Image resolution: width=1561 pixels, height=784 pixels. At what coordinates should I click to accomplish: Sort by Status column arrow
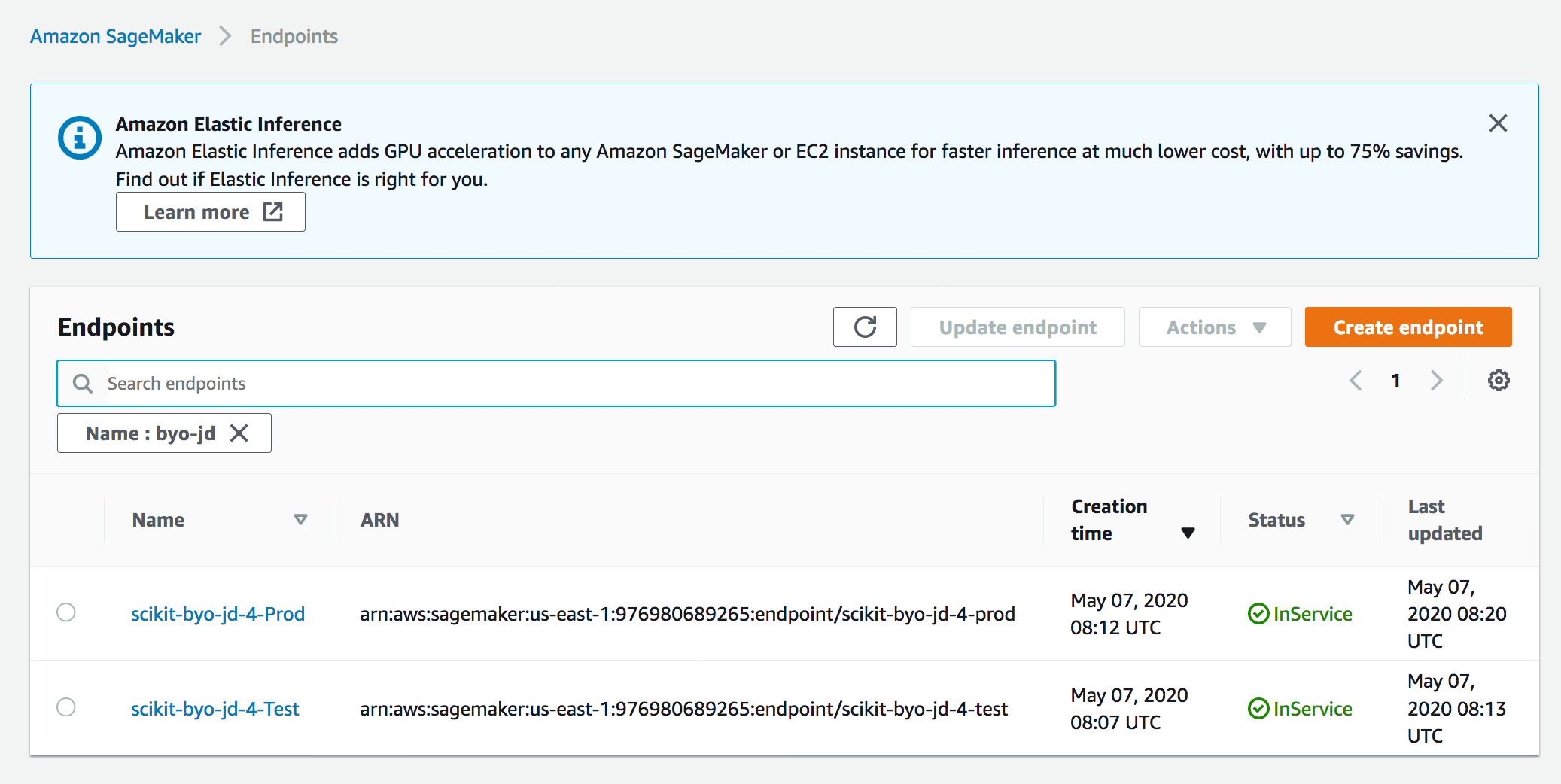(x=1348, y=520)
